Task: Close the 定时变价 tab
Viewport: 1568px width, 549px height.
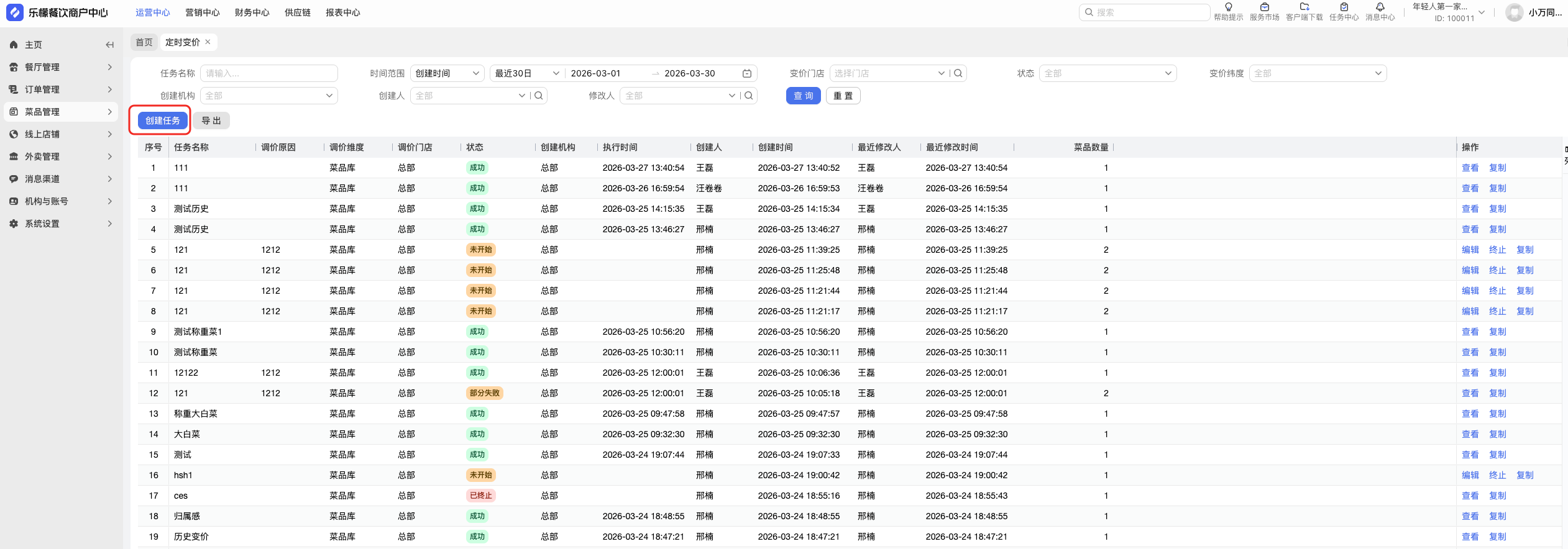Action: coord(208,42)
